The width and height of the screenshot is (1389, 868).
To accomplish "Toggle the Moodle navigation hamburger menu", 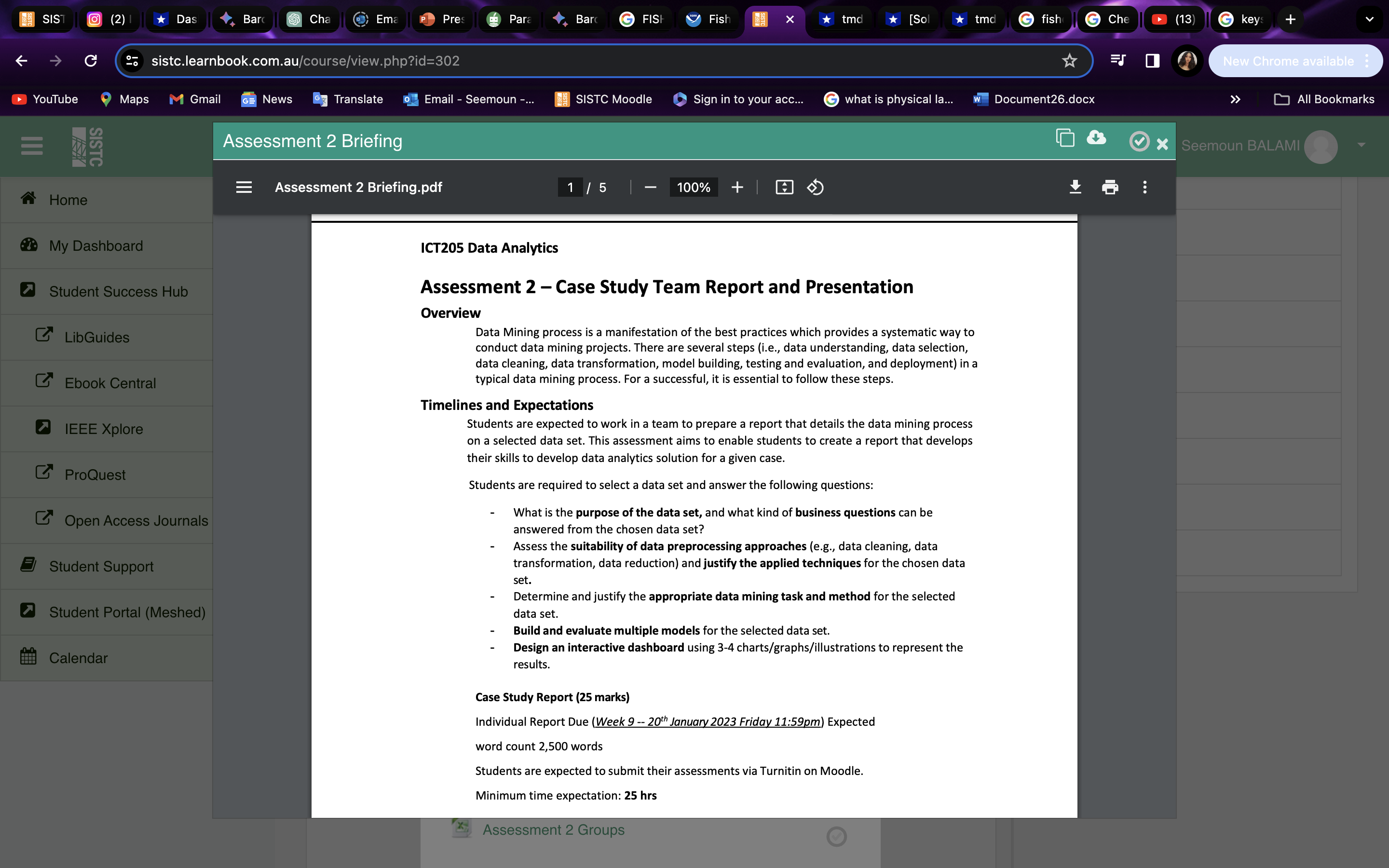I will pos(31,146).
